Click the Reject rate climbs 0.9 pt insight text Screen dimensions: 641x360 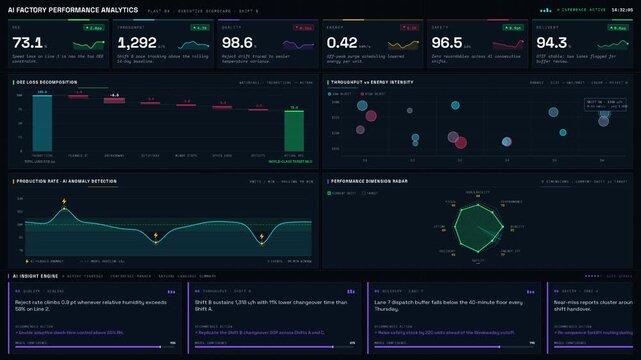(x=91, y=306)
